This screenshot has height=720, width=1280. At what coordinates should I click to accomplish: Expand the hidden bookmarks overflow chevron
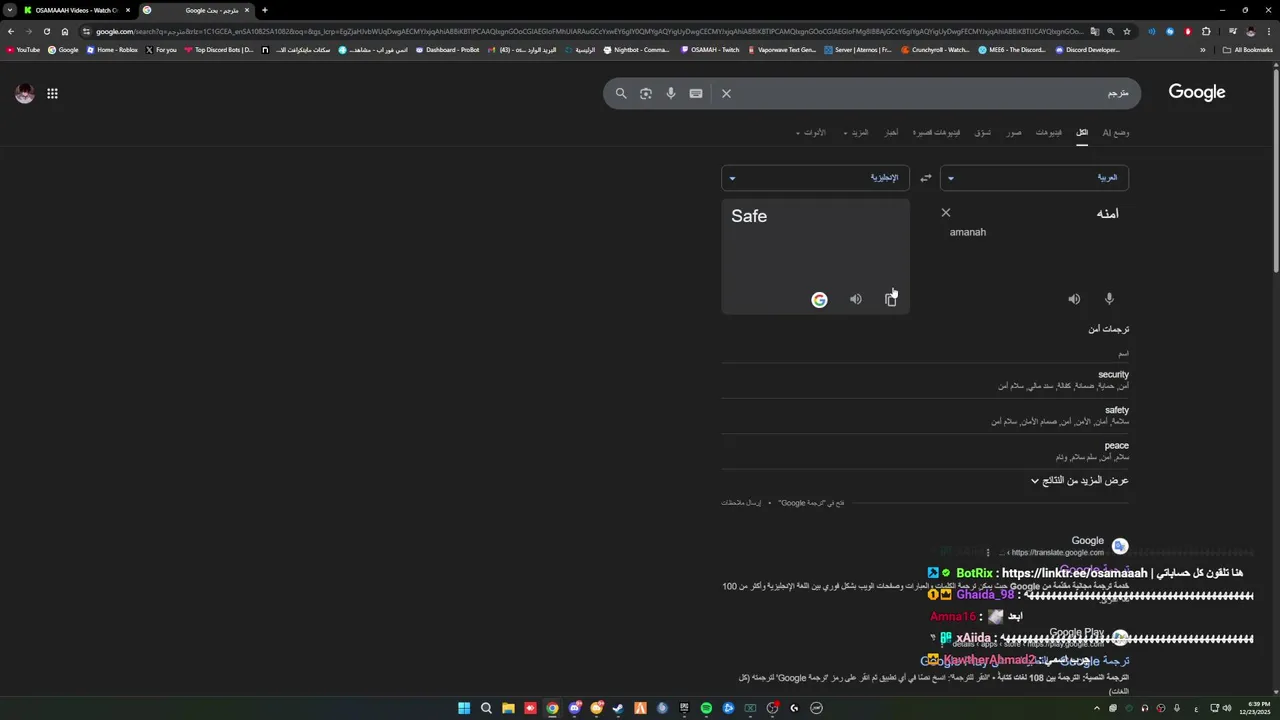1202,49
